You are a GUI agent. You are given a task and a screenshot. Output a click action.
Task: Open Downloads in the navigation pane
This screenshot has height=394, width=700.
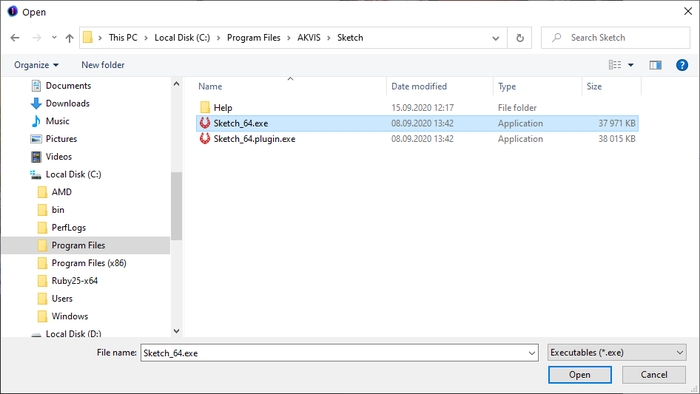pos(67,104)
